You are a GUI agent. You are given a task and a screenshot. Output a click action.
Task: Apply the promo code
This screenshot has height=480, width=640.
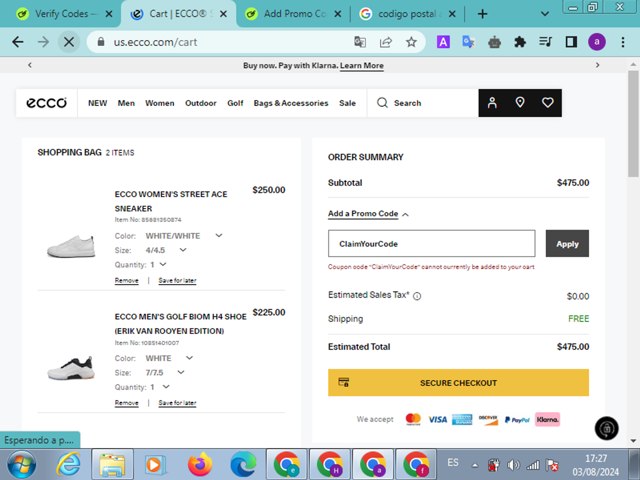click(x=567, y=244)
